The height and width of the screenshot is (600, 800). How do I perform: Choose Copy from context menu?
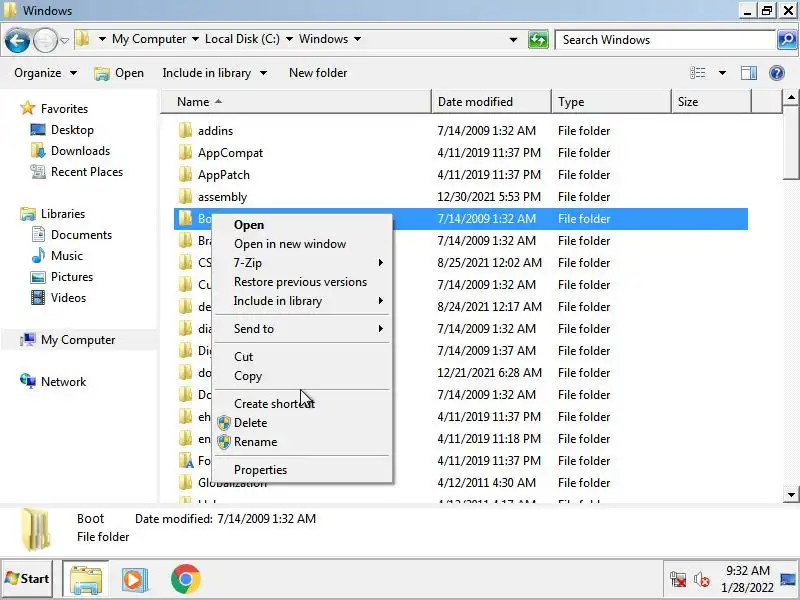click(303, 376)
